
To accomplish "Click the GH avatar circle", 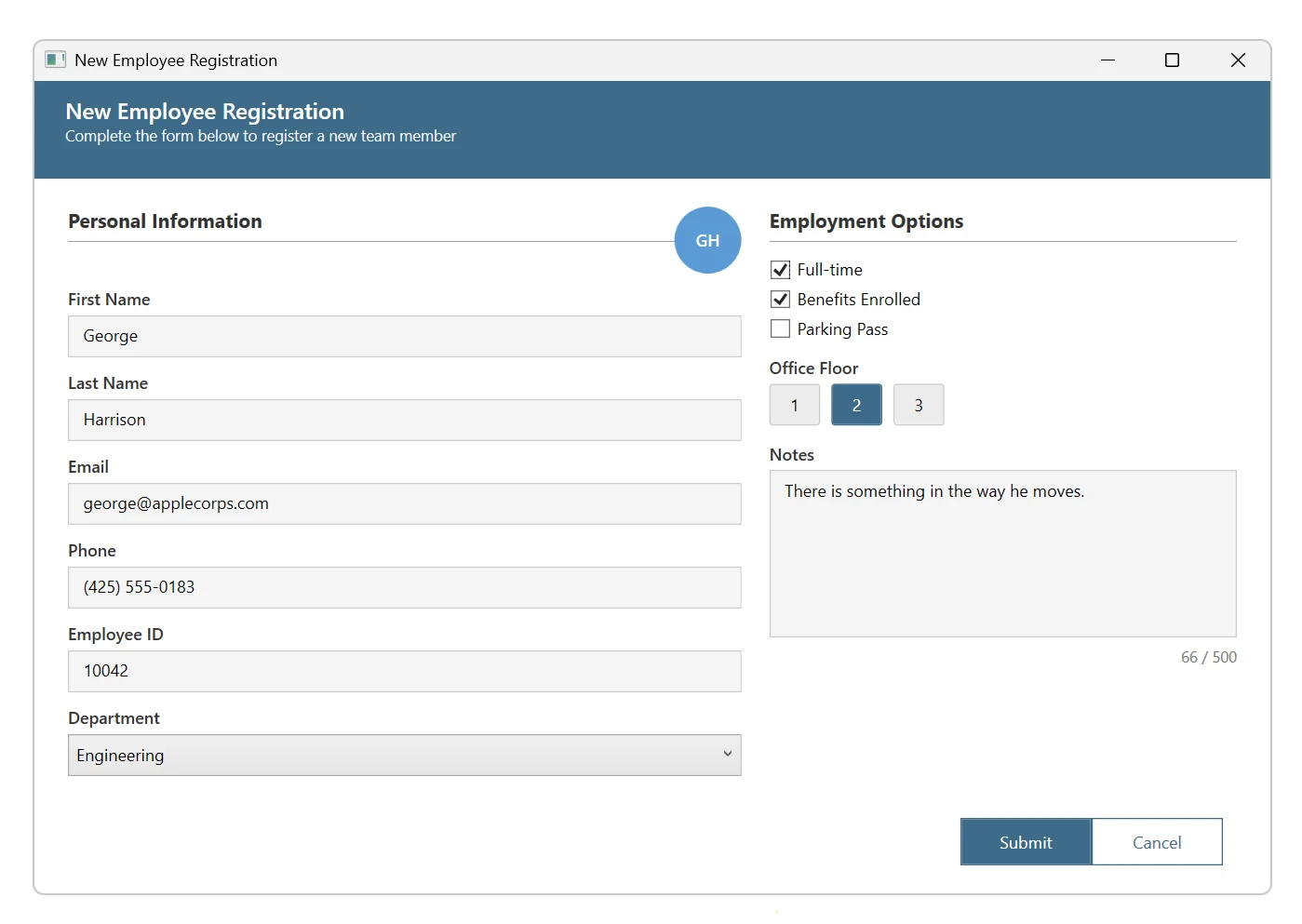I will click(x=707, y=239).
